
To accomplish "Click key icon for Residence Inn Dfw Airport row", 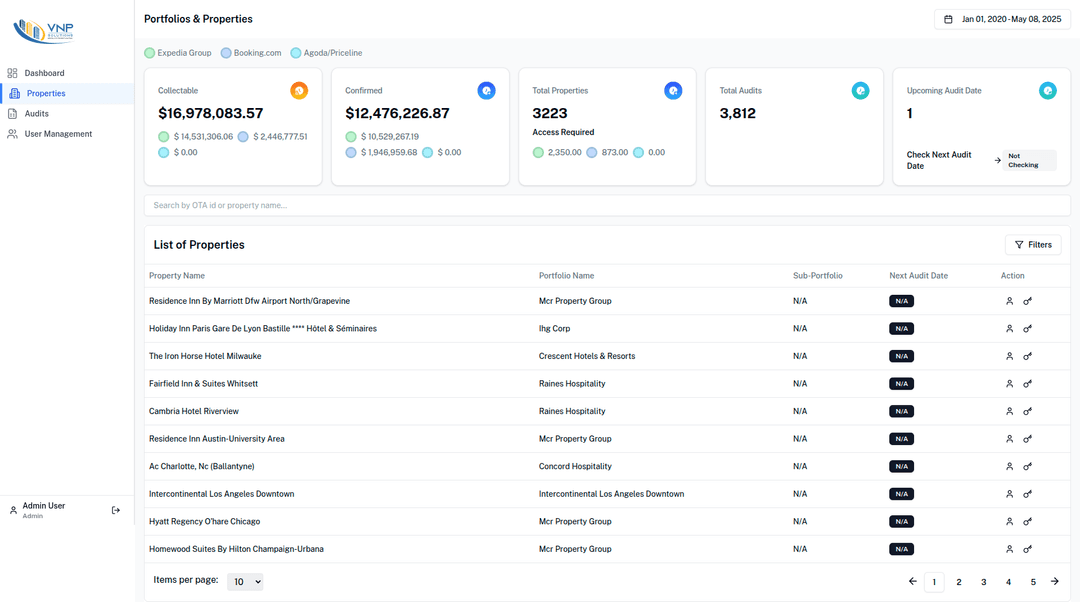I will coord(1028,301).
